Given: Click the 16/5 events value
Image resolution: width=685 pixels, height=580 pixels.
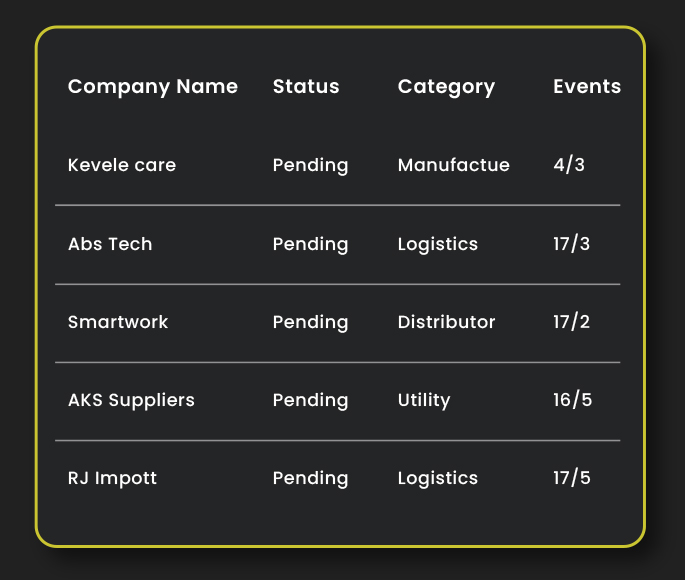Looking at the screenshot, I should (572, 400).
